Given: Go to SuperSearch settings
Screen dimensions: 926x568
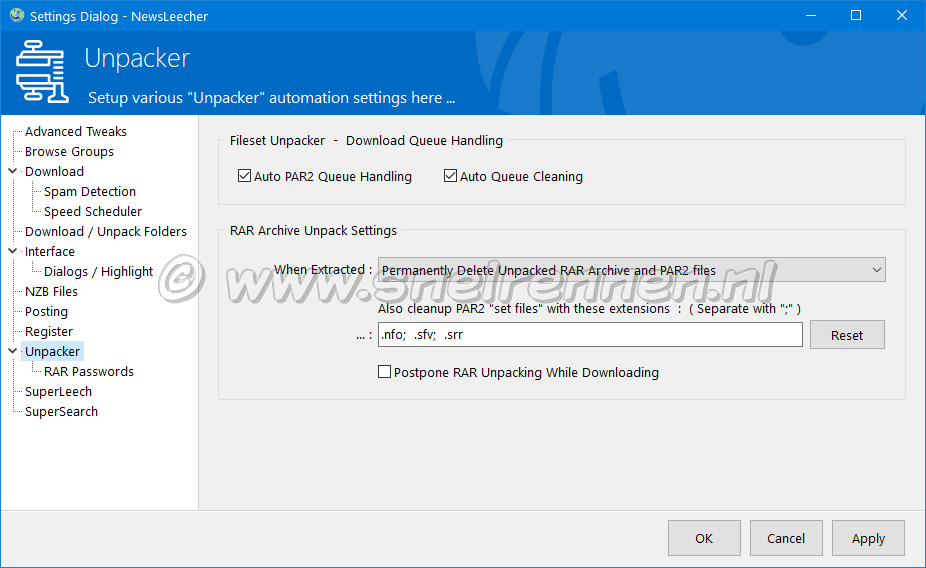Looking at the screenshot, I should (61, 412).
